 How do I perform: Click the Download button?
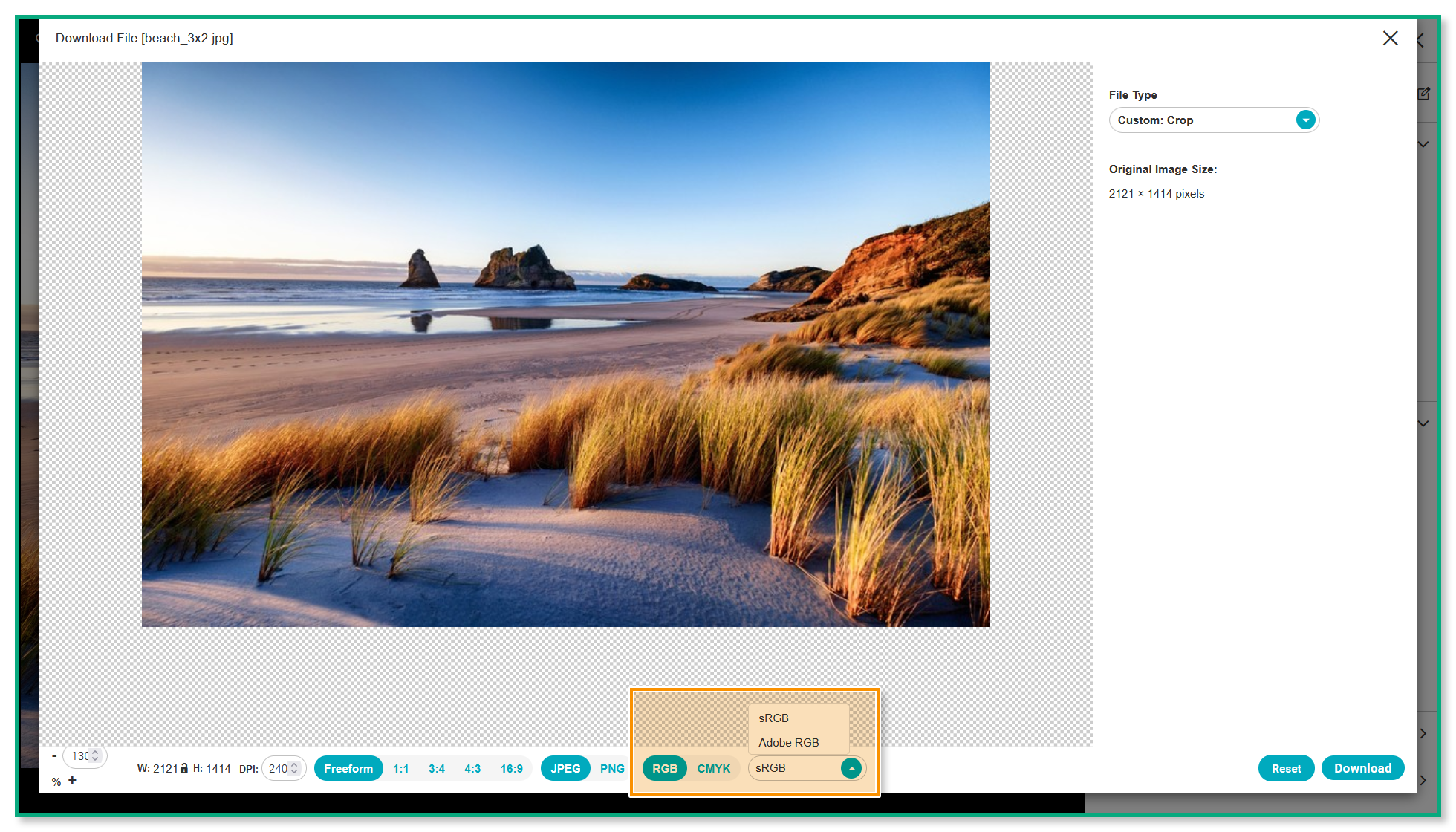tap(1362, 768)
